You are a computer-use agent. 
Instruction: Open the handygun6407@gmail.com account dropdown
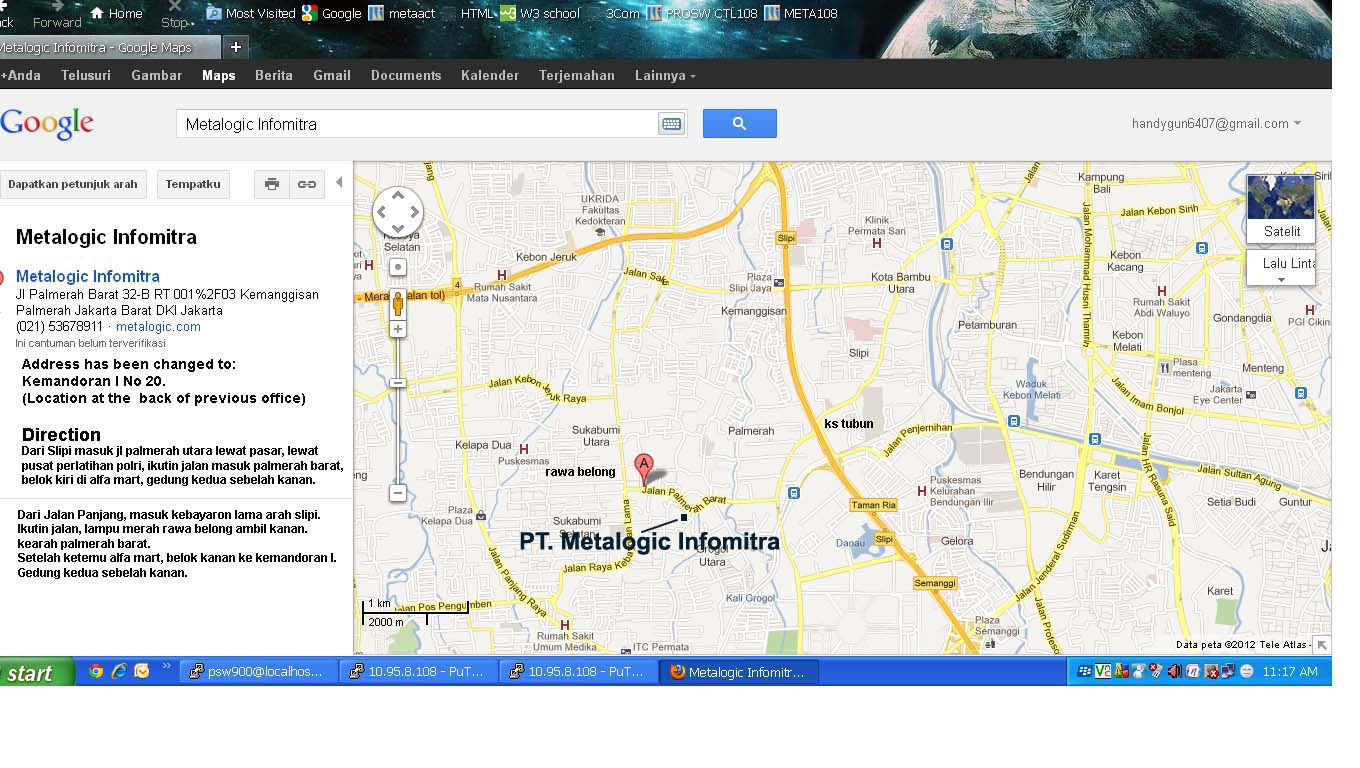pyautogui.click(x=1216, y=124)
